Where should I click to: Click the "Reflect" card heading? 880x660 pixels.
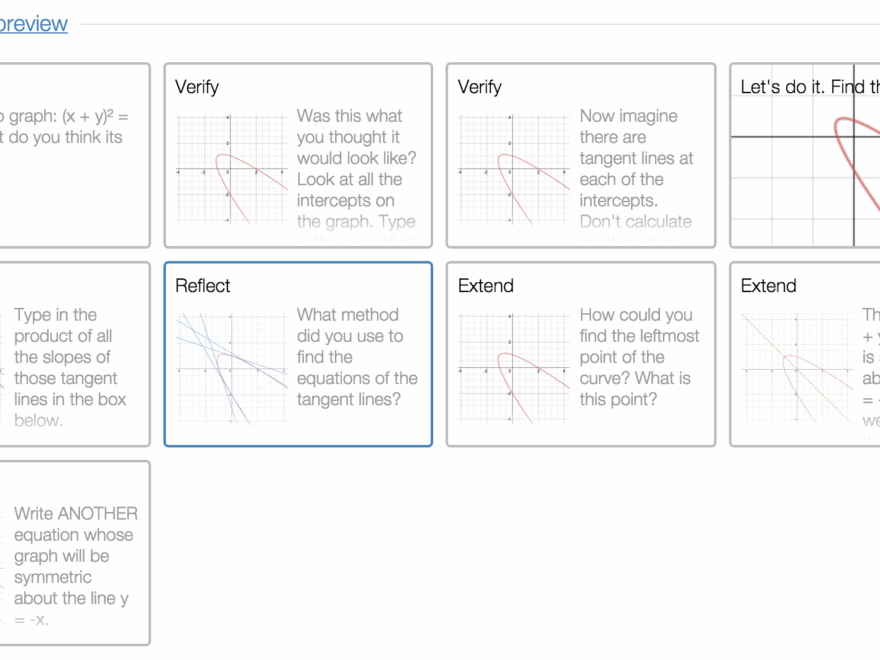tap(203, 286)
